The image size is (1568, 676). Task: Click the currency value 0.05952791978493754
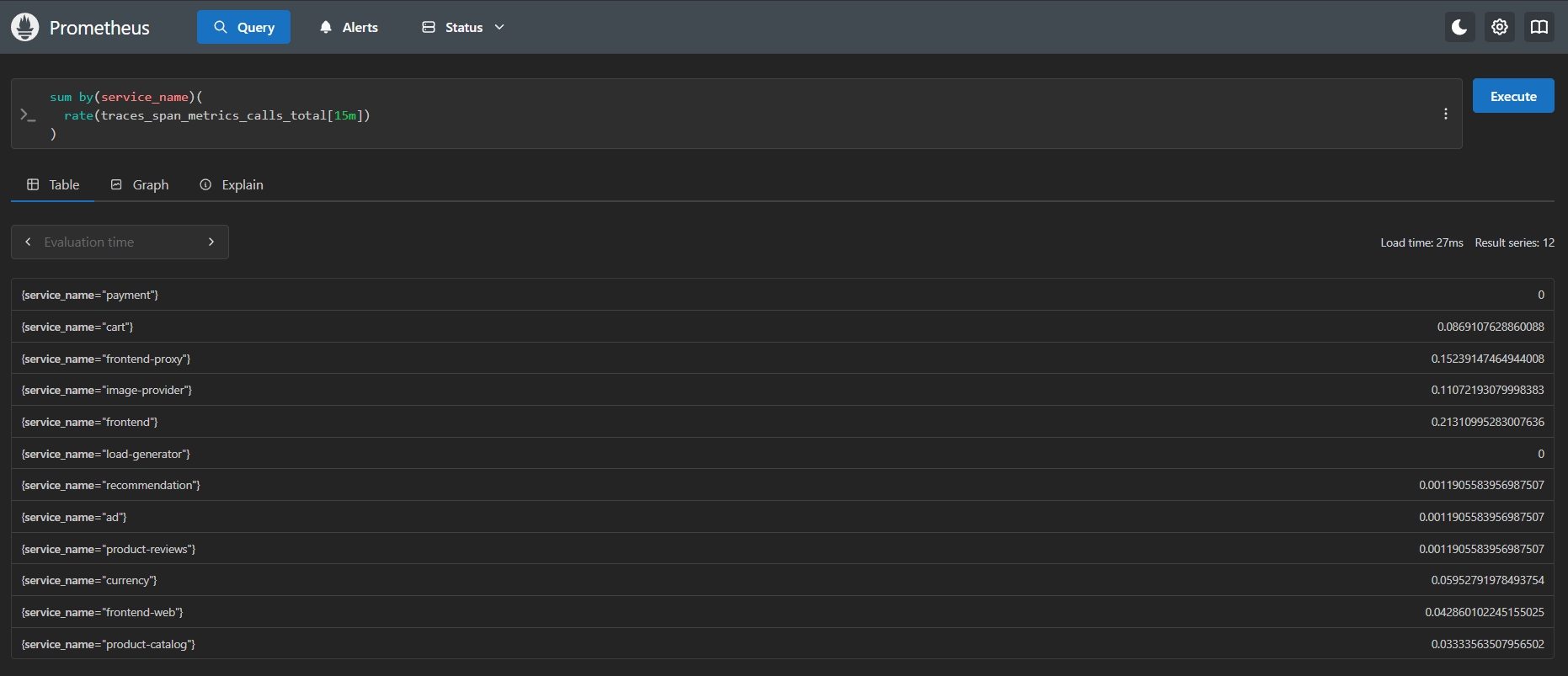1488,580
